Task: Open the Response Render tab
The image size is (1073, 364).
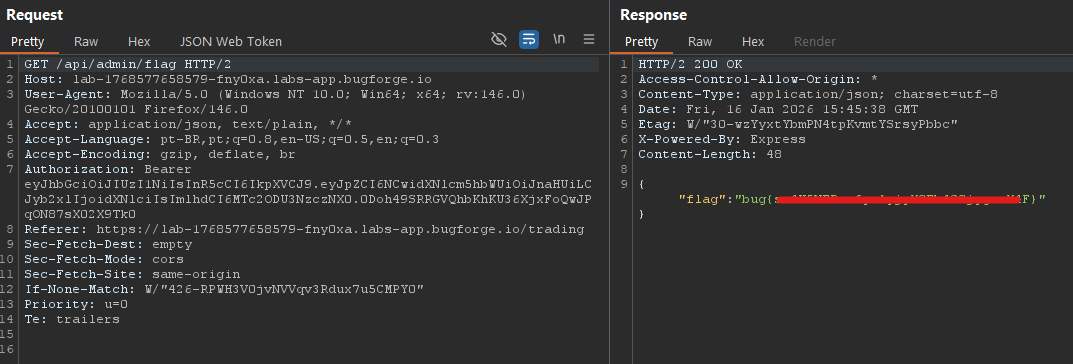Action: point(814,42)
